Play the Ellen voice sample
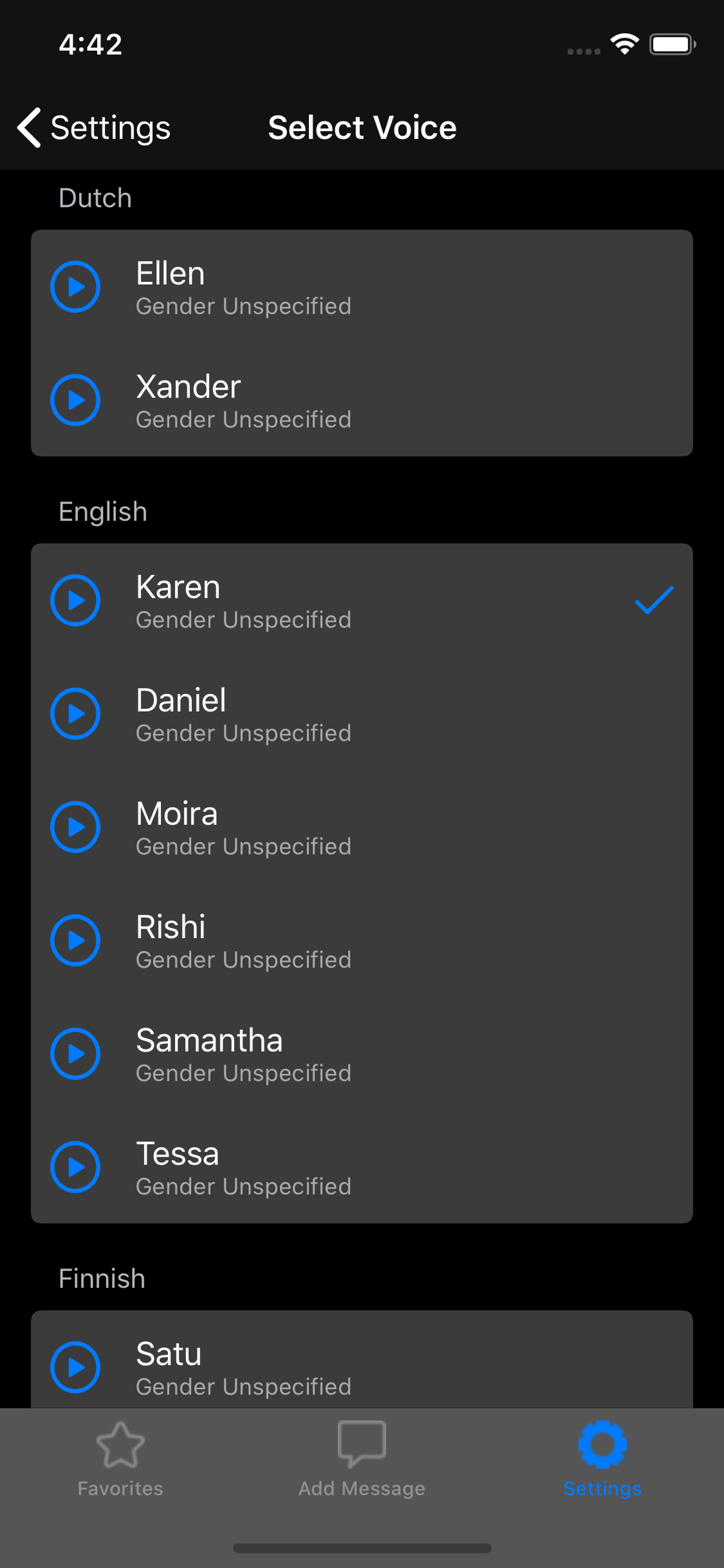 (75, 286)
